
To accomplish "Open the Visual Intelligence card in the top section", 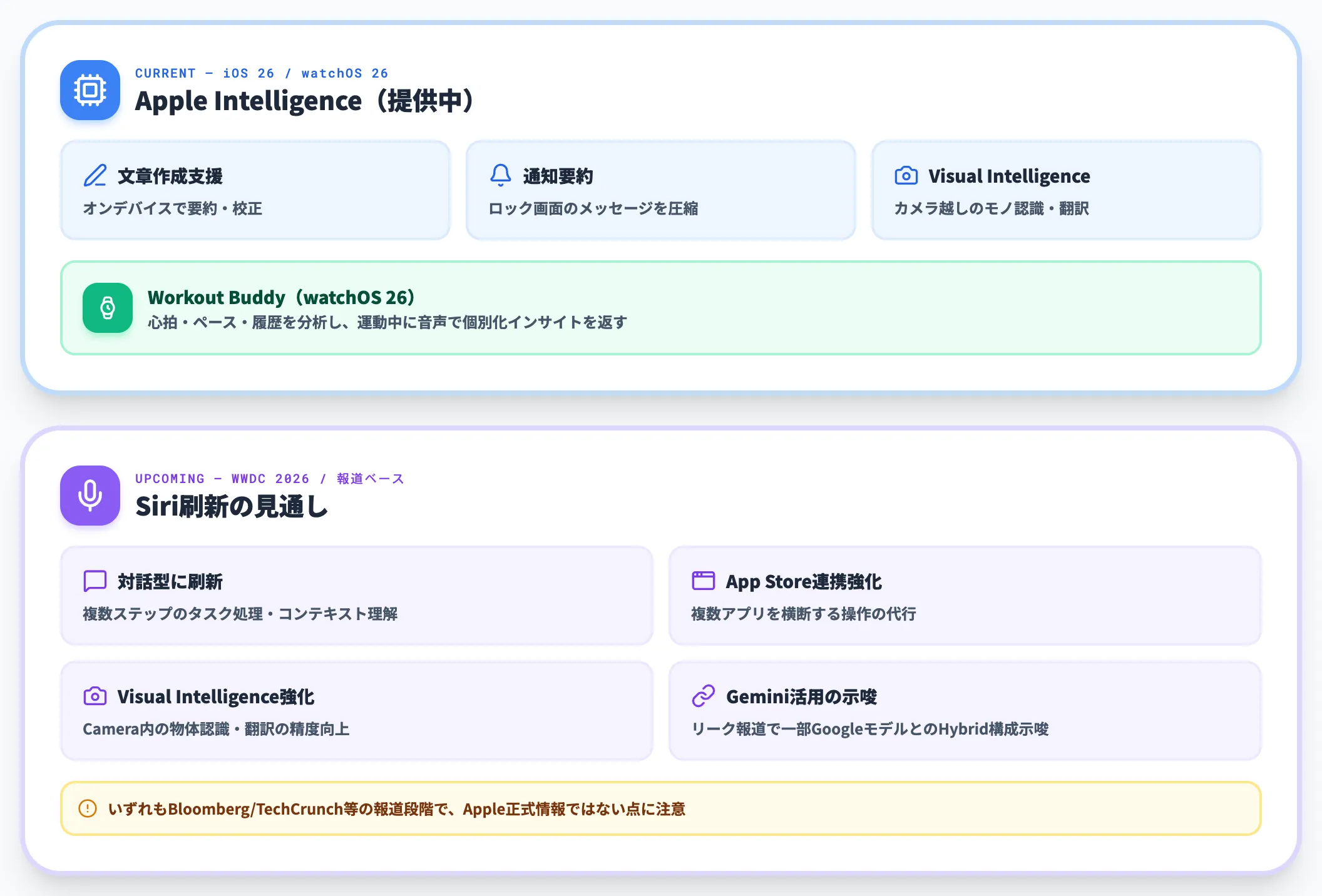I will click(1067, 190).
